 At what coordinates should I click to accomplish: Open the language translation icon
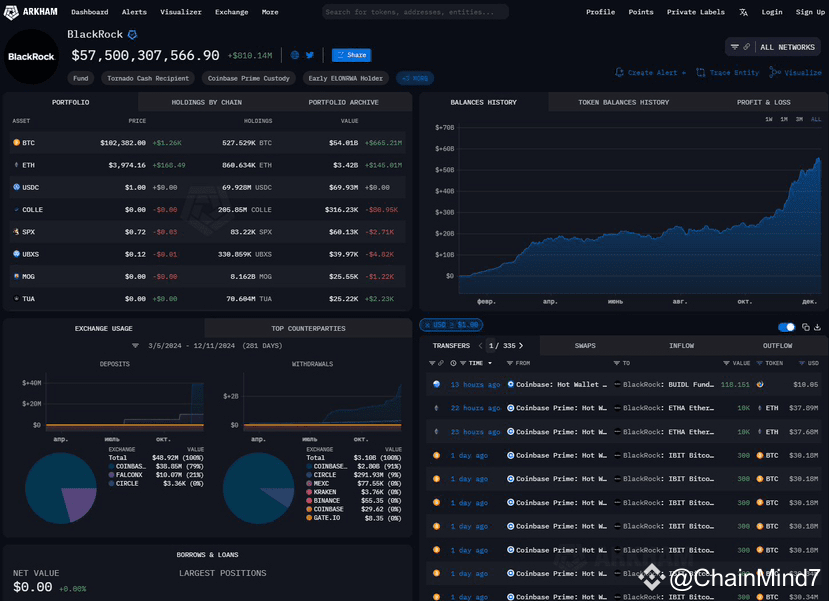tap(743, 12)
